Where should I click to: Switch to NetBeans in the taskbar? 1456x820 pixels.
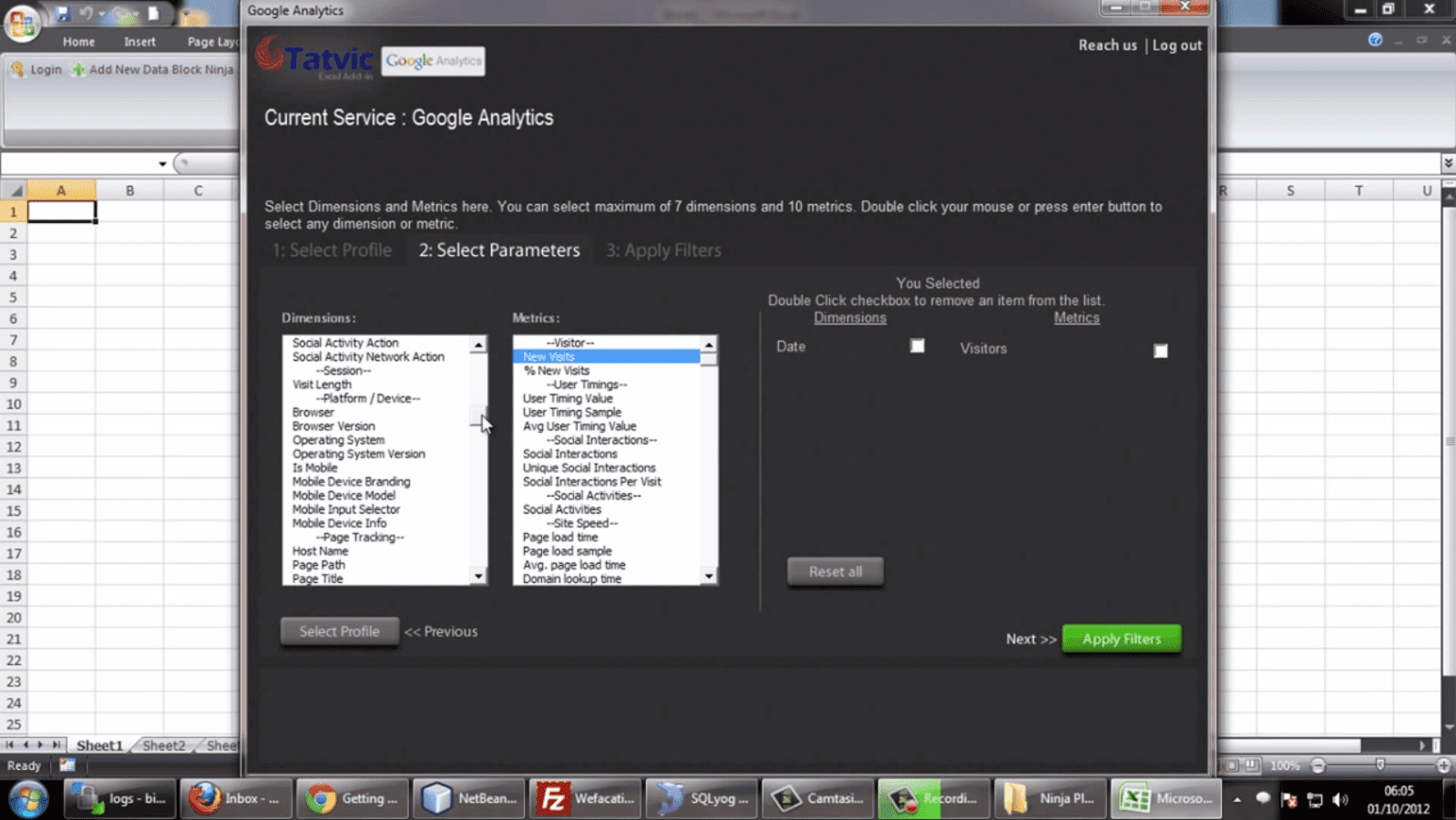click(468, 799)
